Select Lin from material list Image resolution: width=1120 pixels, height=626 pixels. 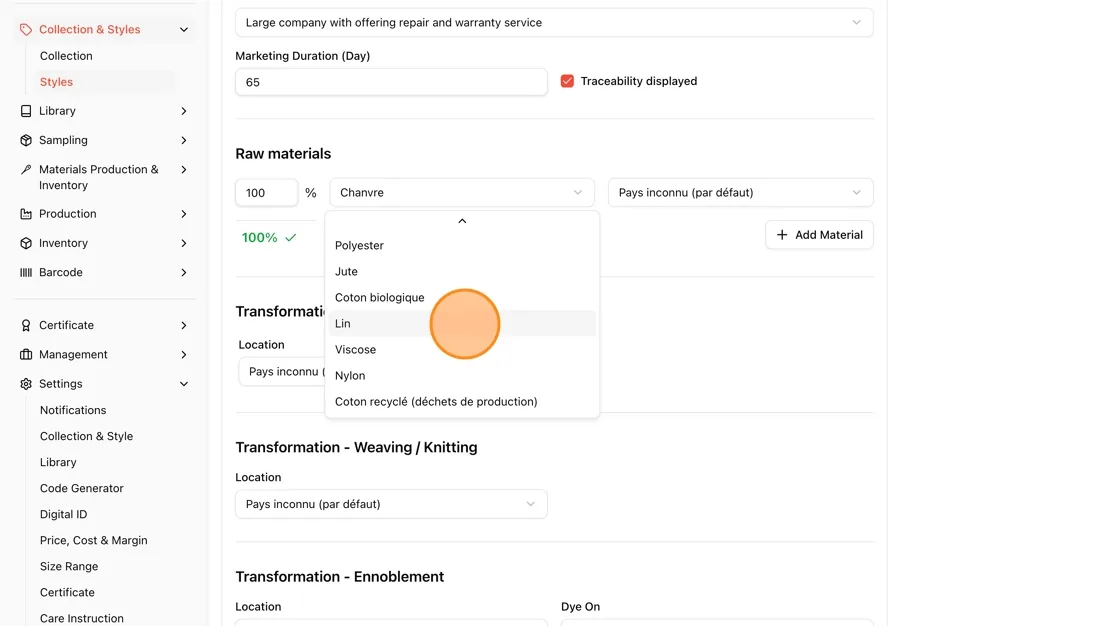pyautogui.click(x=461, y=324)
